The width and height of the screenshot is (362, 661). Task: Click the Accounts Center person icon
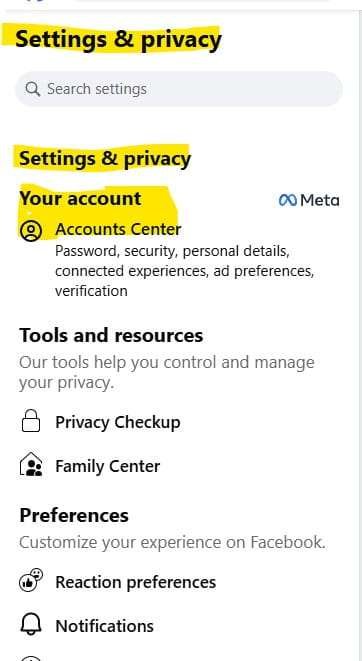(x=31, y=231)
